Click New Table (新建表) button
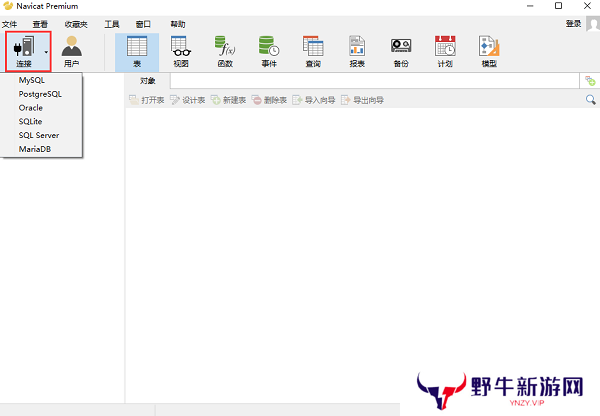Screen dimensions: 600x416 pyautogui.click(x=228, y=100)
